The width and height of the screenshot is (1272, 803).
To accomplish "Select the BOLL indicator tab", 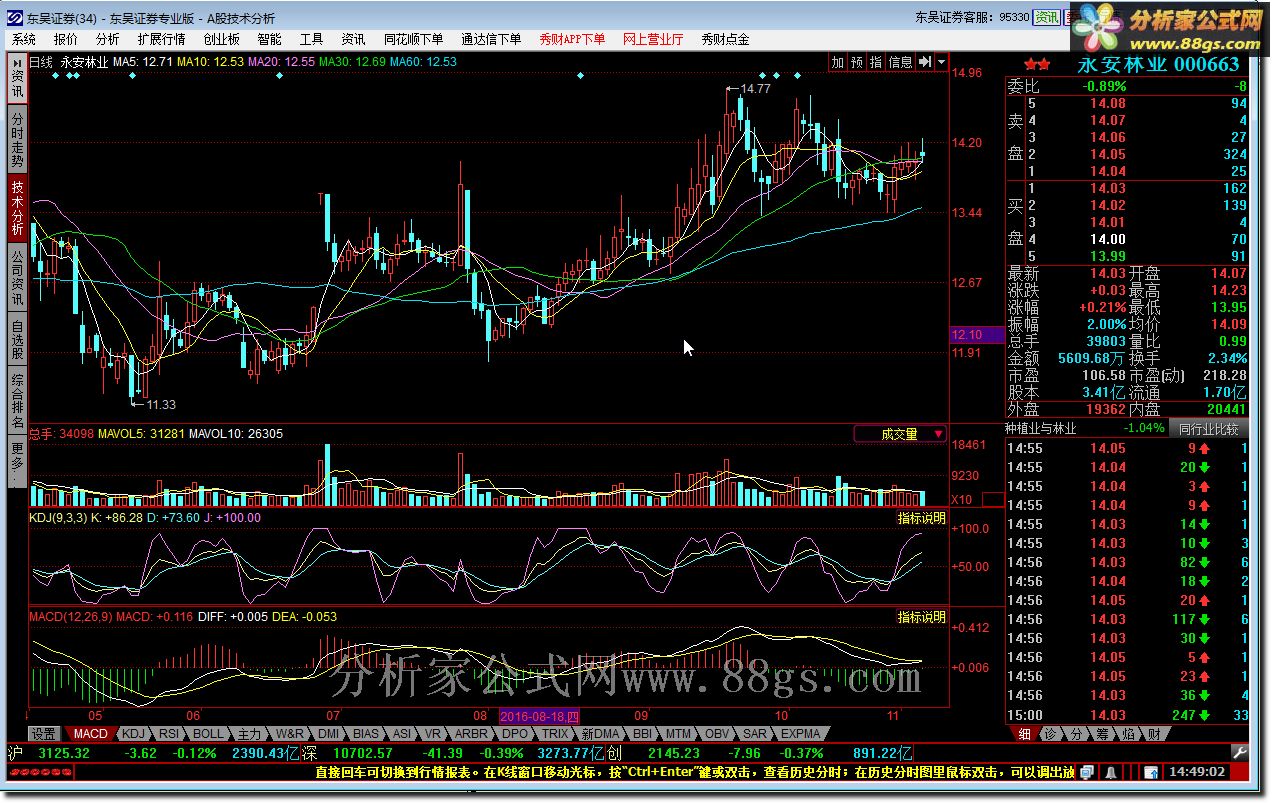I will pos(209,734).
